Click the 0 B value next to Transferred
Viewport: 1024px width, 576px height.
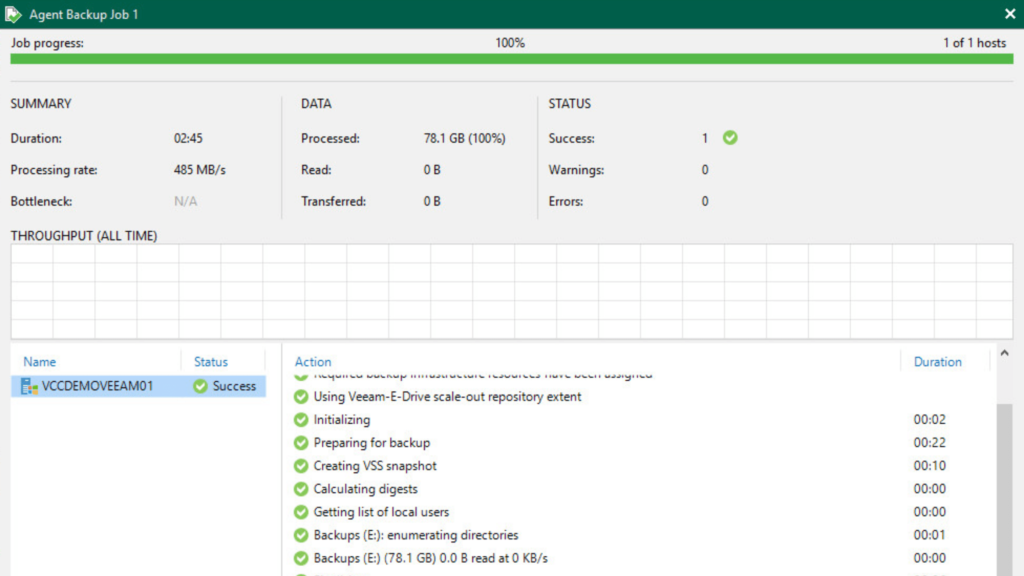432,201
